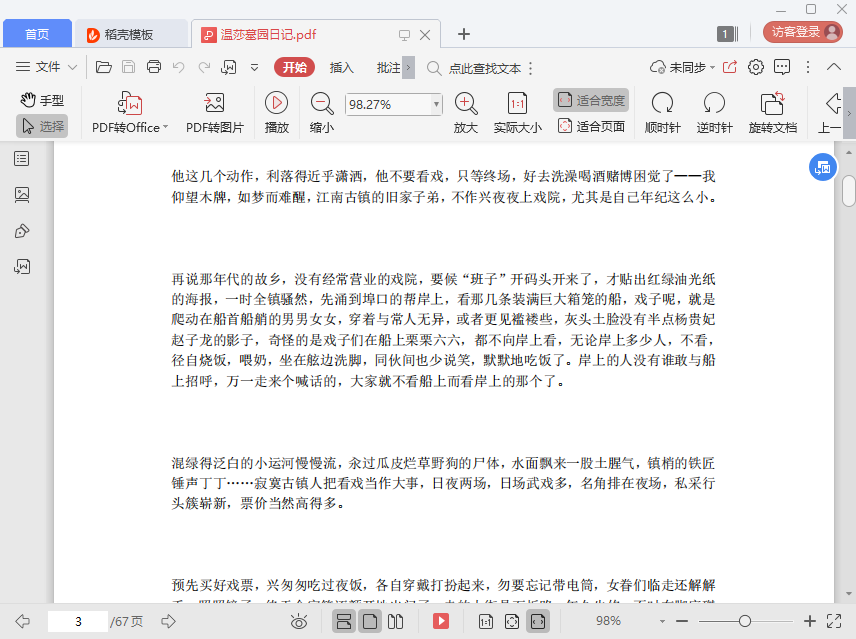Enable continuous scroll view mode
This screenshot has height=639, width=856.
(344, 621)
